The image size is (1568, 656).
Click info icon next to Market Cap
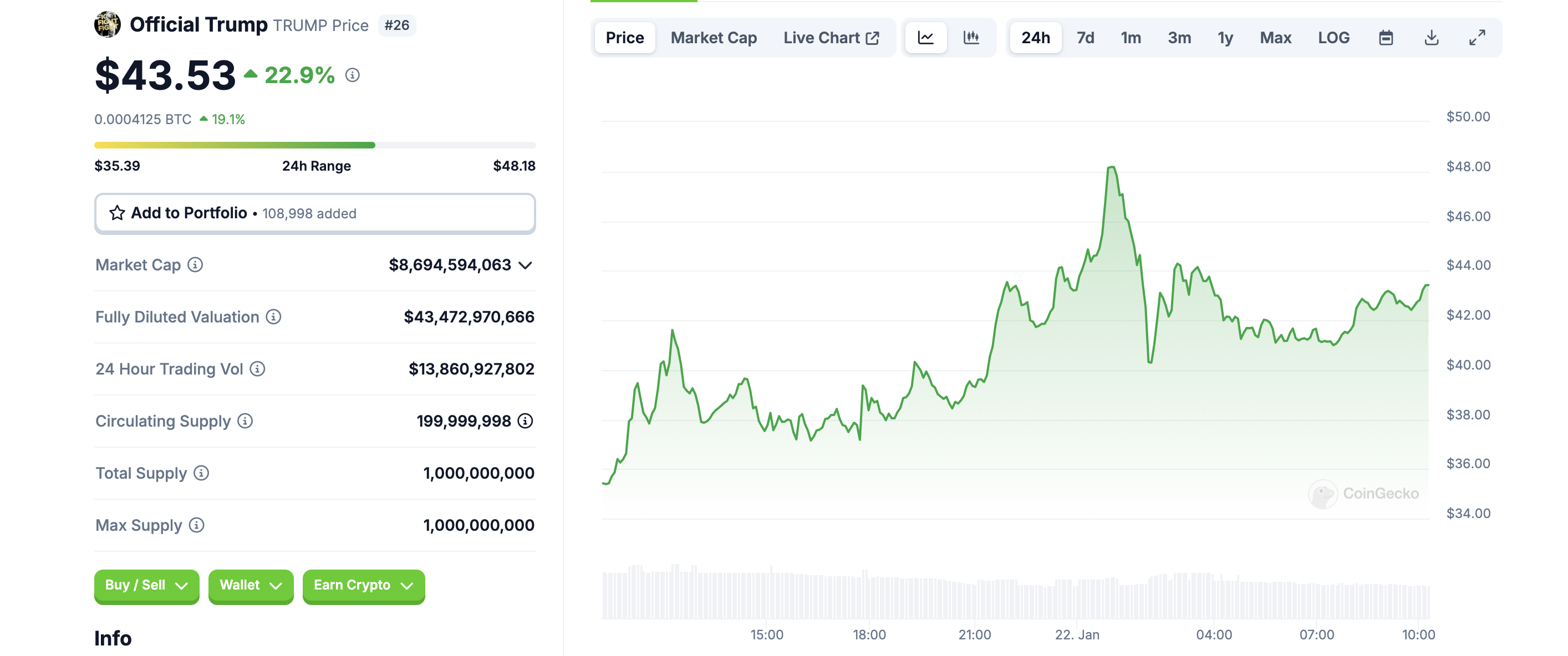click(x=195, y=265)
